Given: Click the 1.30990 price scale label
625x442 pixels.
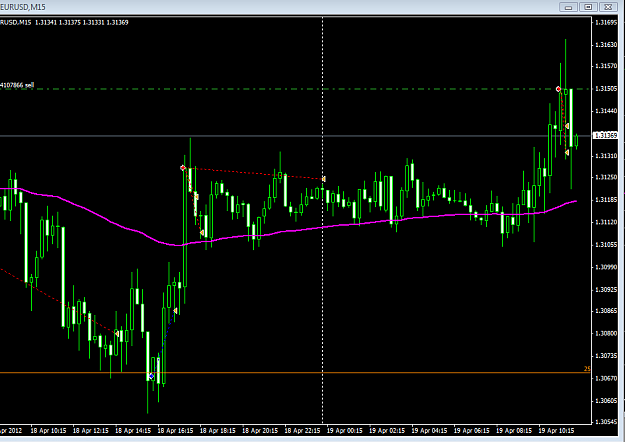Looking at the screenshot, I should [606, 267].
